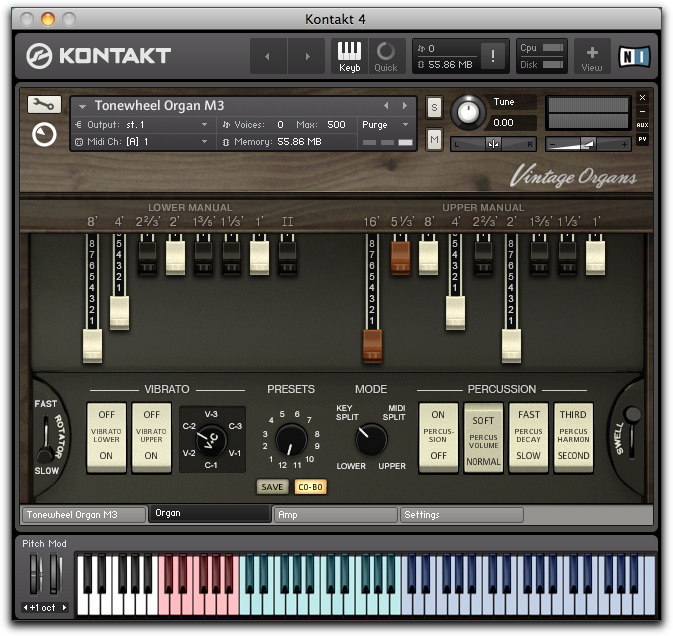This screenshot has height=636, width=673.
Task: Click upper manual 1' drawbar
Action: coord(595,257)
